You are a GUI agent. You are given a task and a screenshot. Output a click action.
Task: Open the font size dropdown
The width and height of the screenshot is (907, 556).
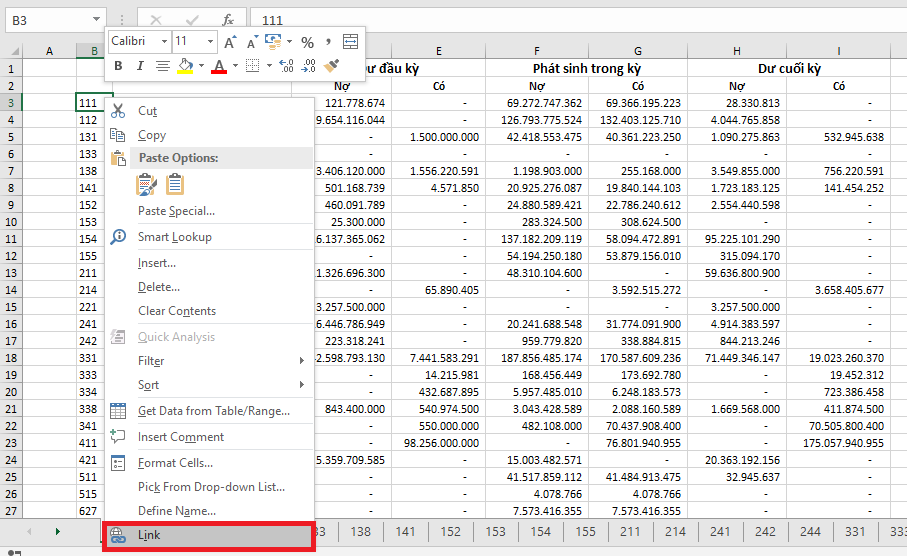211,42
